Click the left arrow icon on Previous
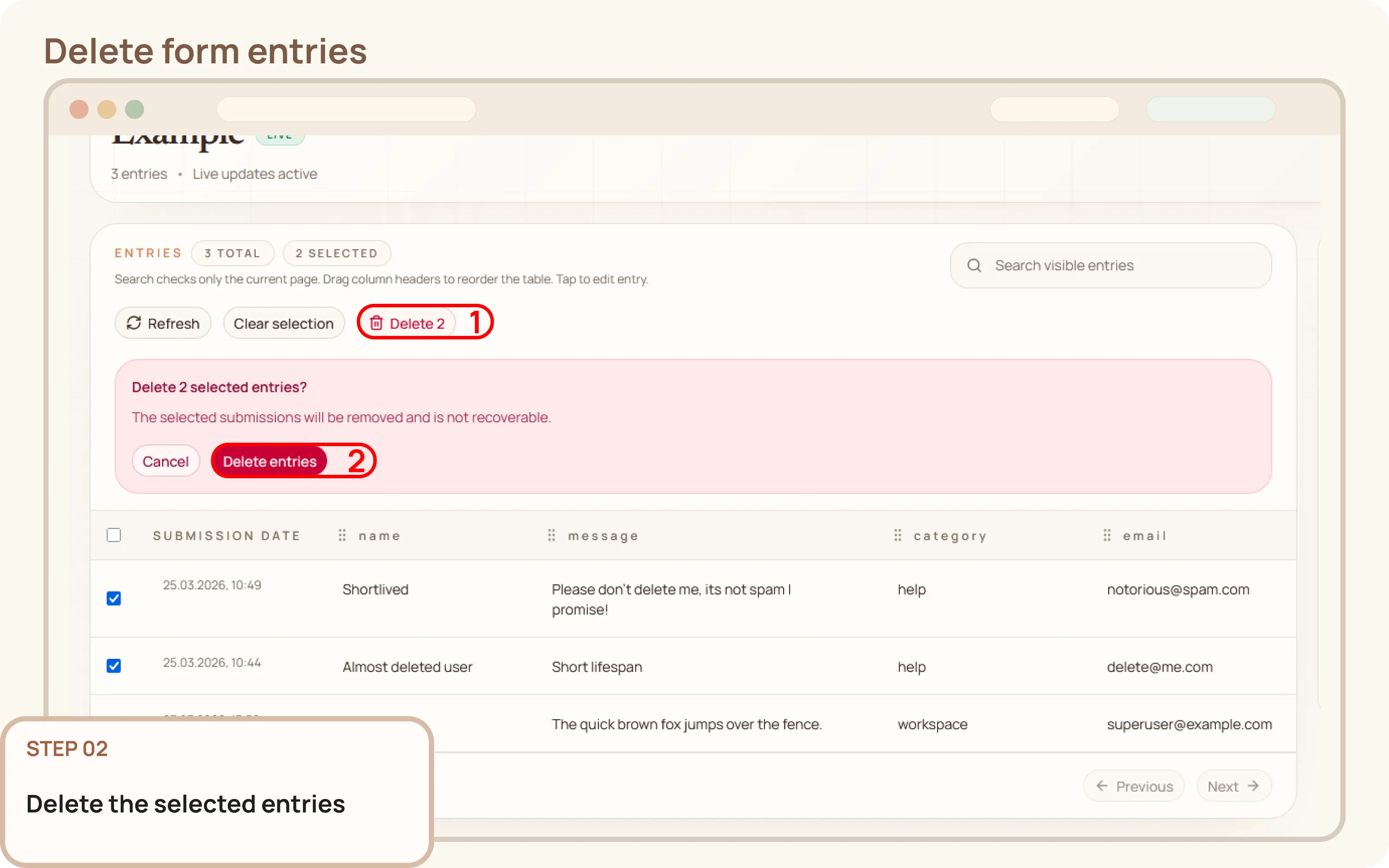 (1102, 786)
